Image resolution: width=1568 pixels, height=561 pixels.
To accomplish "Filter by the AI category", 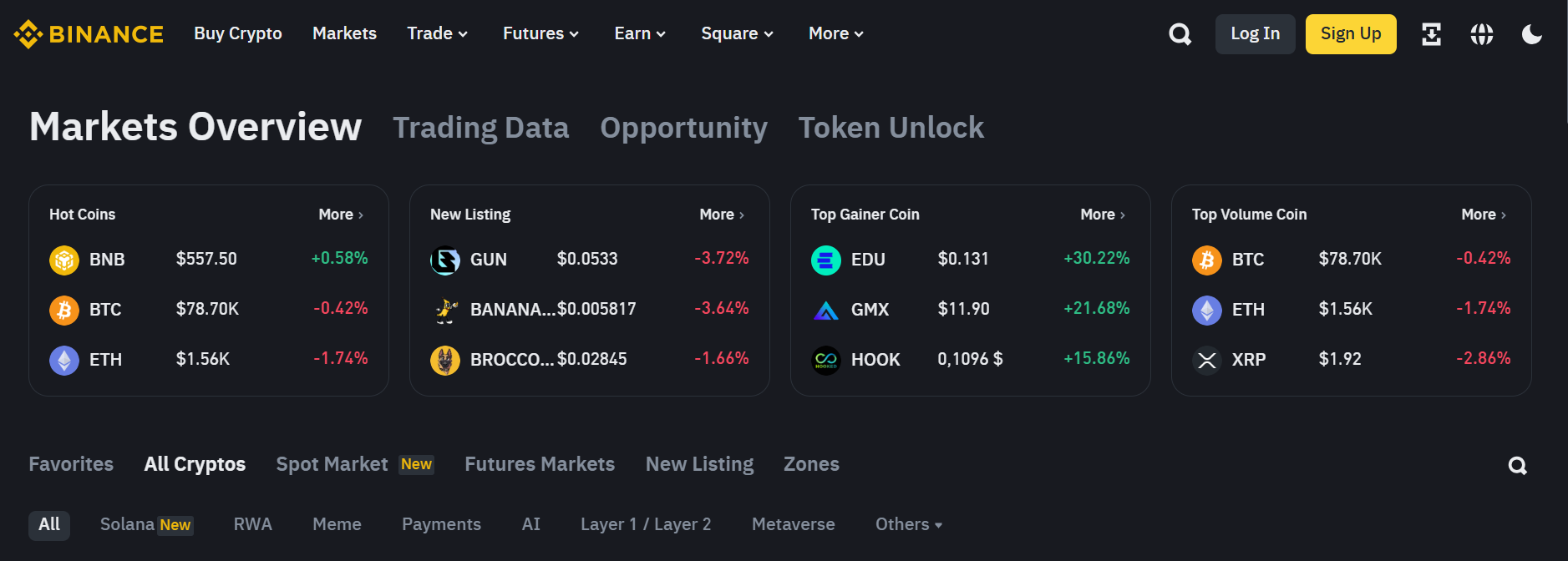I will tap(531, 524).
